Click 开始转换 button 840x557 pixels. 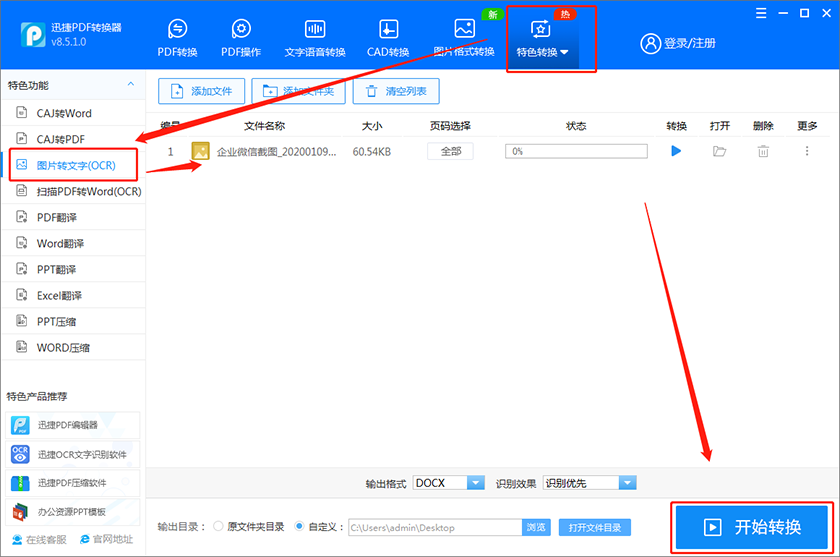(x=752, y=527)
